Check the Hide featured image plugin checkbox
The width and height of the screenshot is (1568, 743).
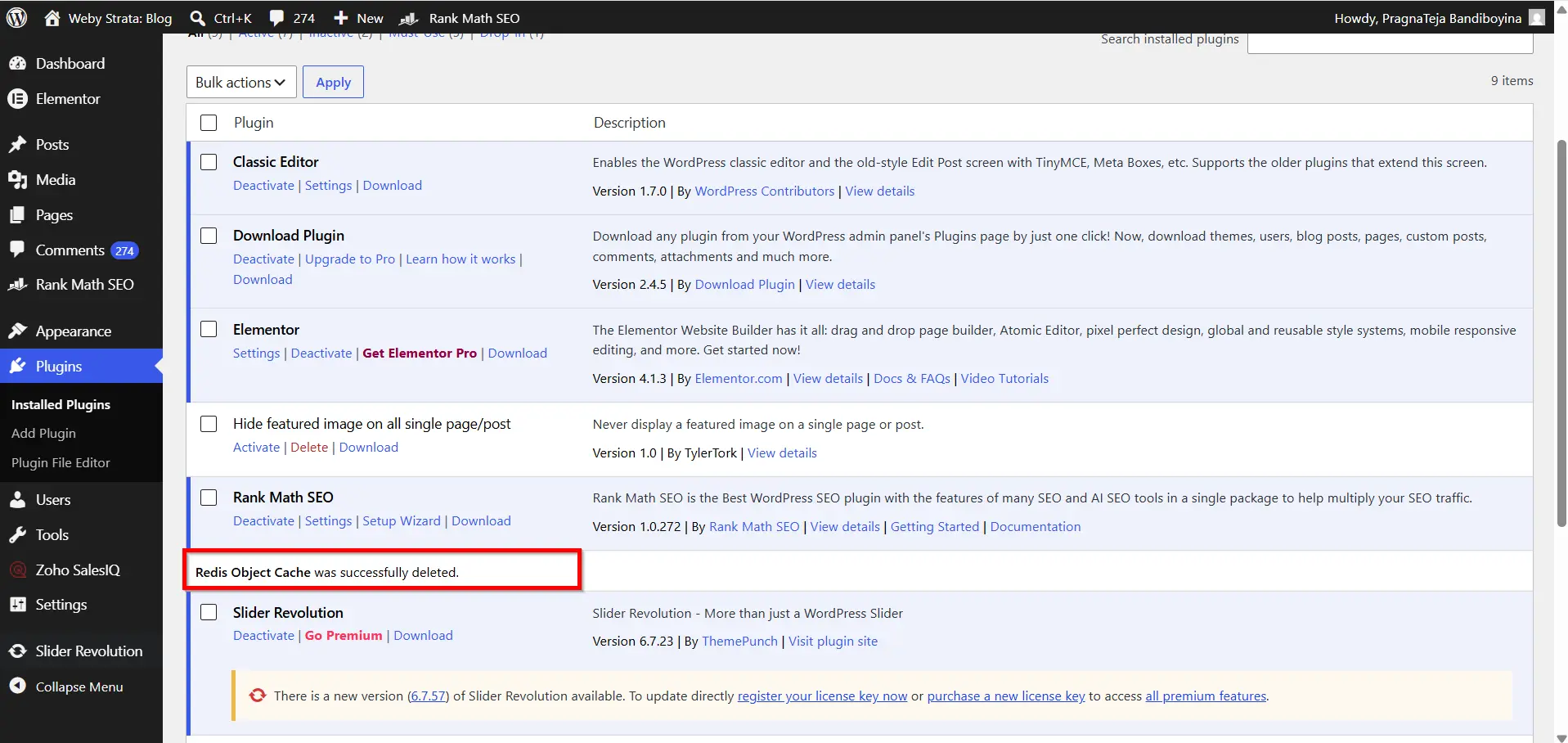point(209,424)
